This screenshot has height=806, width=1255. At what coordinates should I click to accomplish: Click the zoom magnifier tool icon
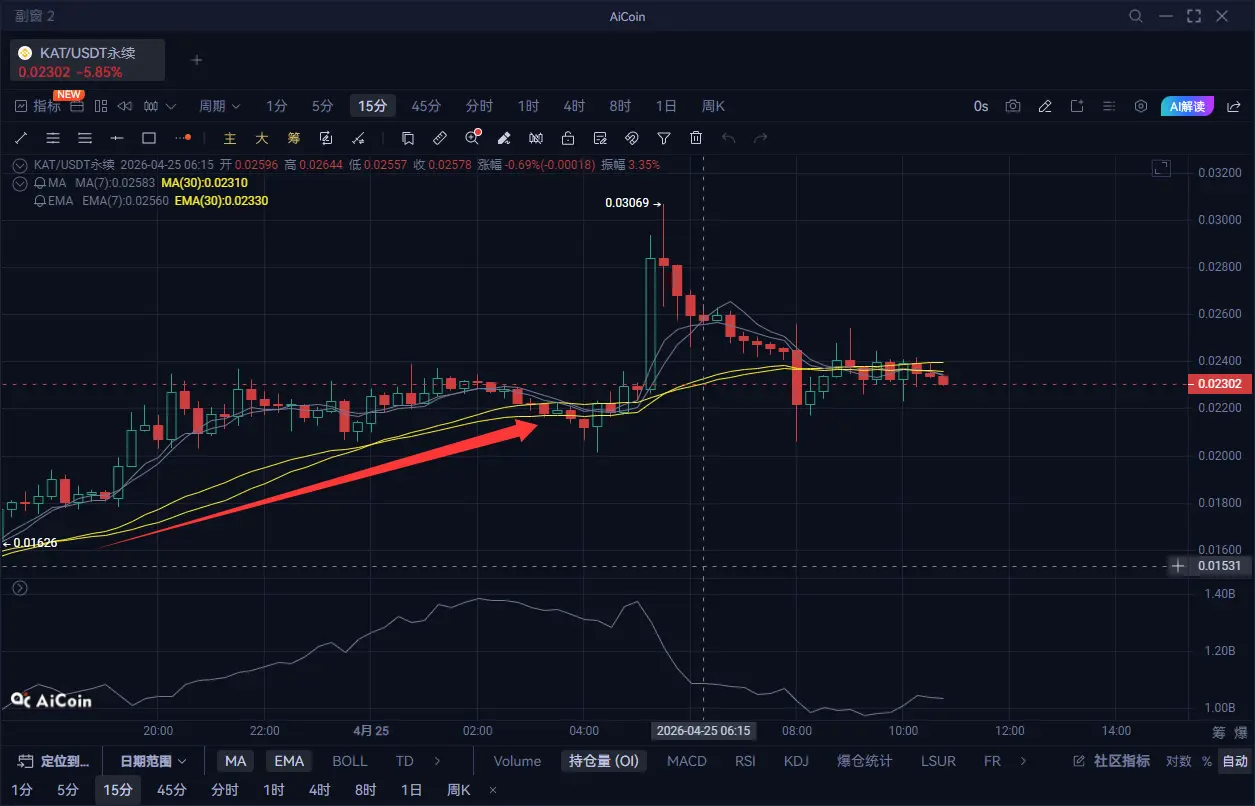tap(472, 138)
